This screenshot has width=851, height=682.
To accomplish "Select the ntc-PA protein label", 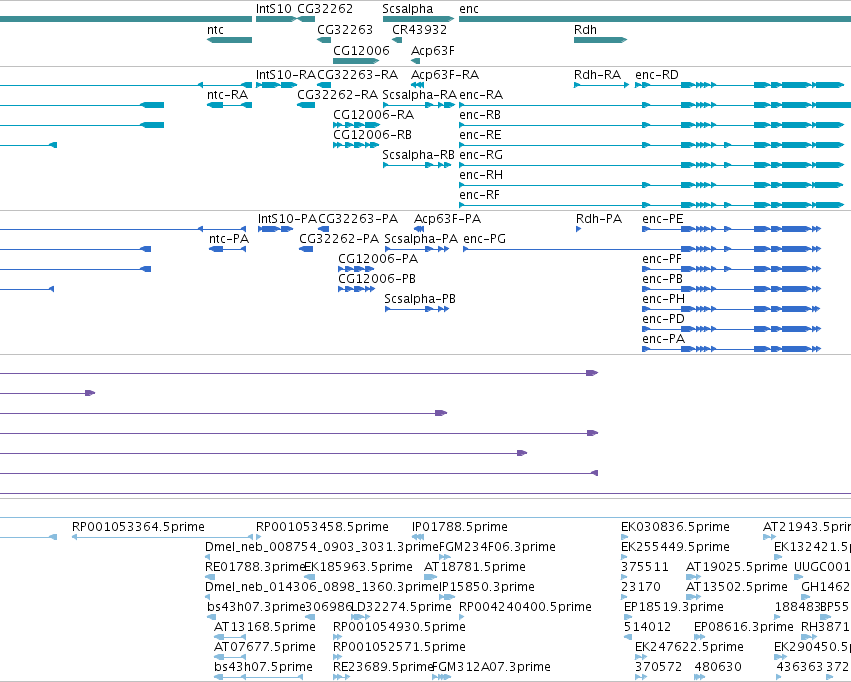I will (x=229, y=239).
